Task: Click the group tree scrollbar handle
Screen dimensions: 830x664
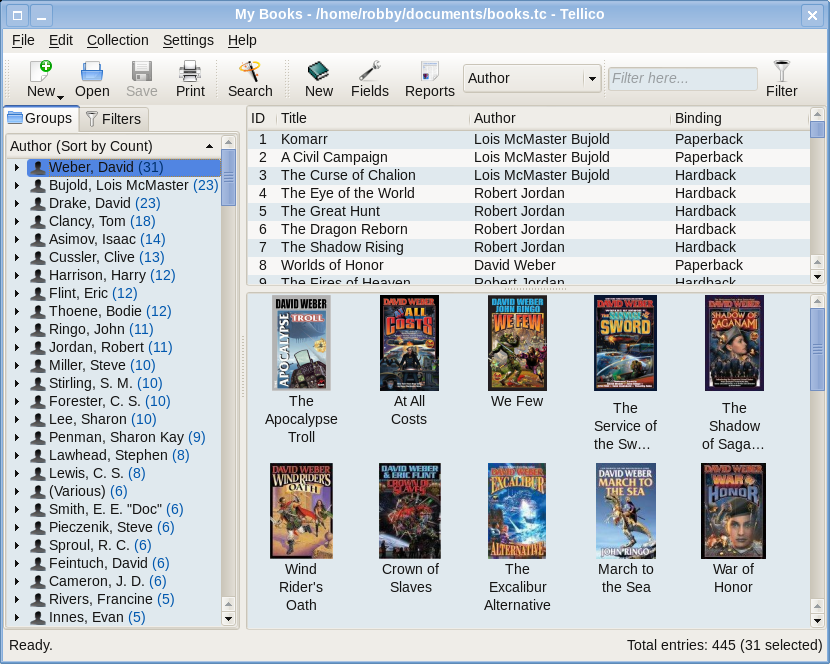Action: tap(229, 177)
